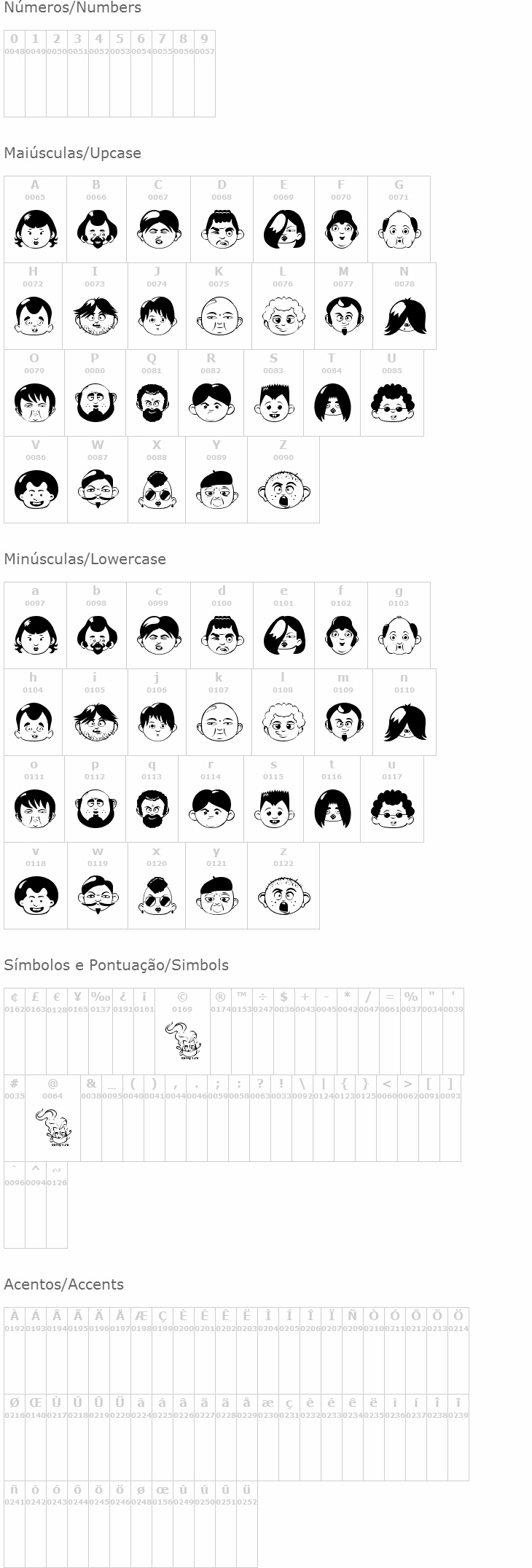Screen dimensions: 532x1568
Task: Select the uppercase G bald man glyph
Action: point(399,229)
